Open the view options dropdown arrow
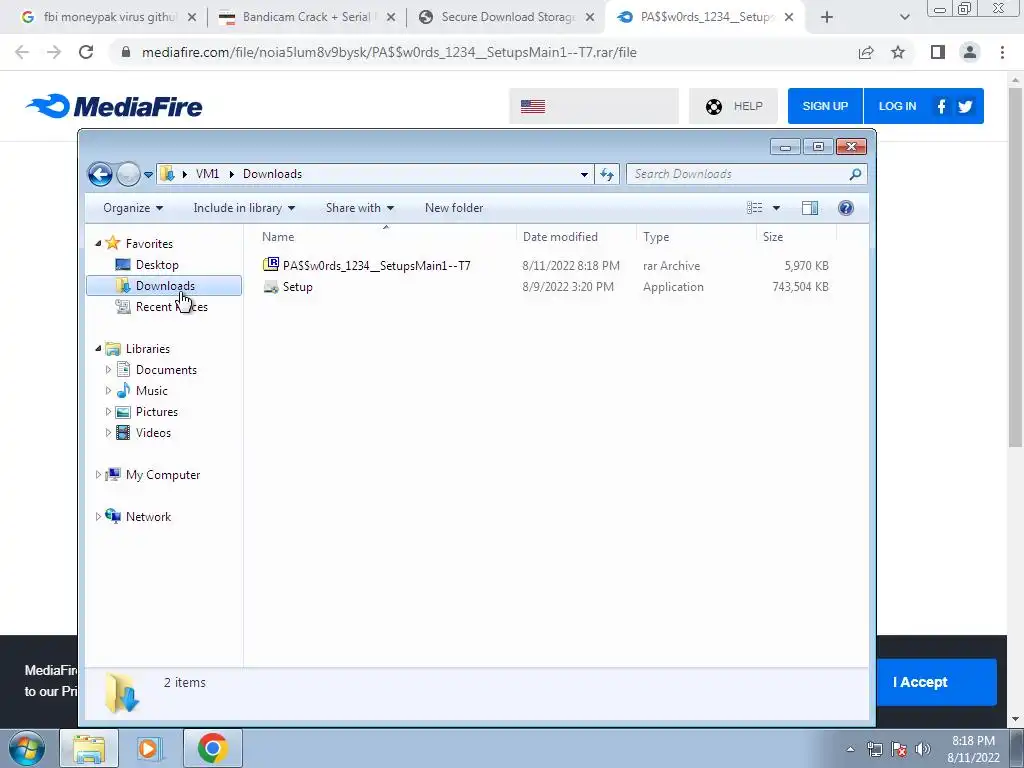 coord(776,208)
